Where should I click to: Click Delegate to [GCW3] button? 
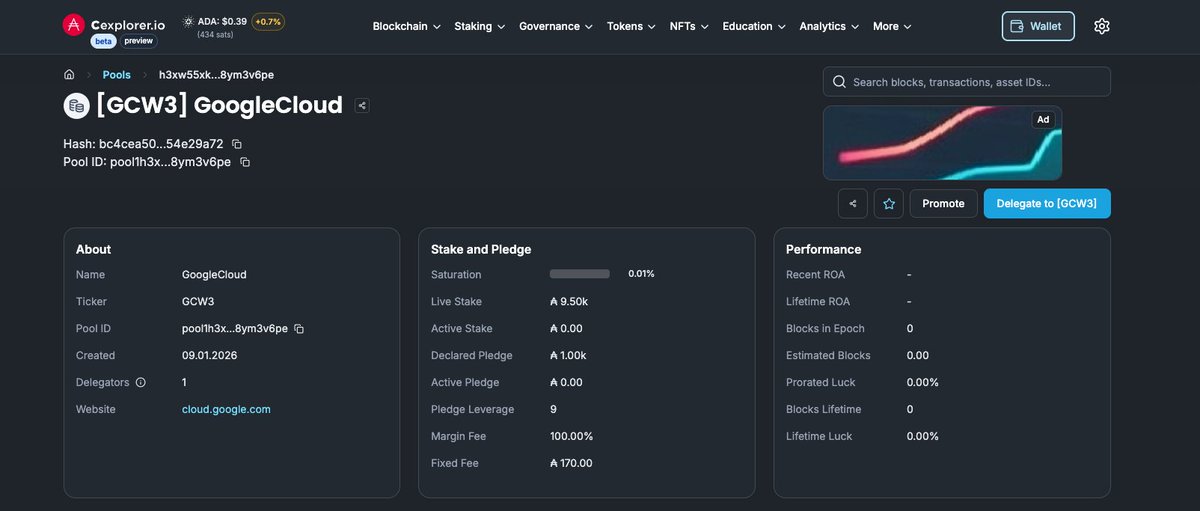pos(1047,203)
